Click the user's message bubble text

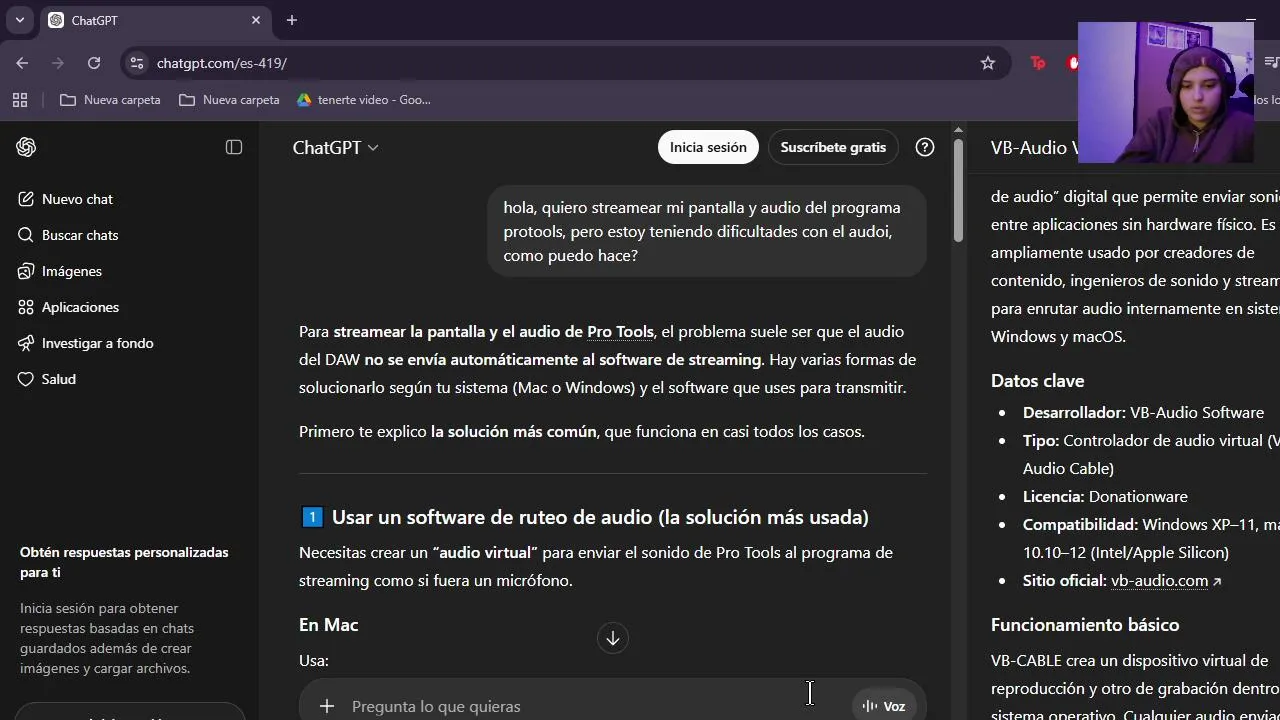(702, 231)
